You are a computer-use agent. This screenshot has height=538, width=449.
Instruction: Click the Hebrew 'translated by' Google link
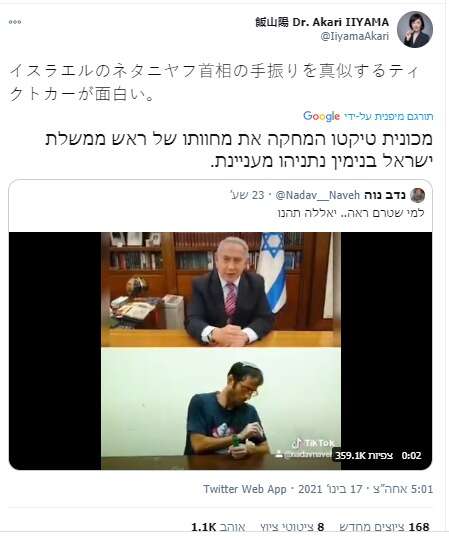[x=388, y=117]
